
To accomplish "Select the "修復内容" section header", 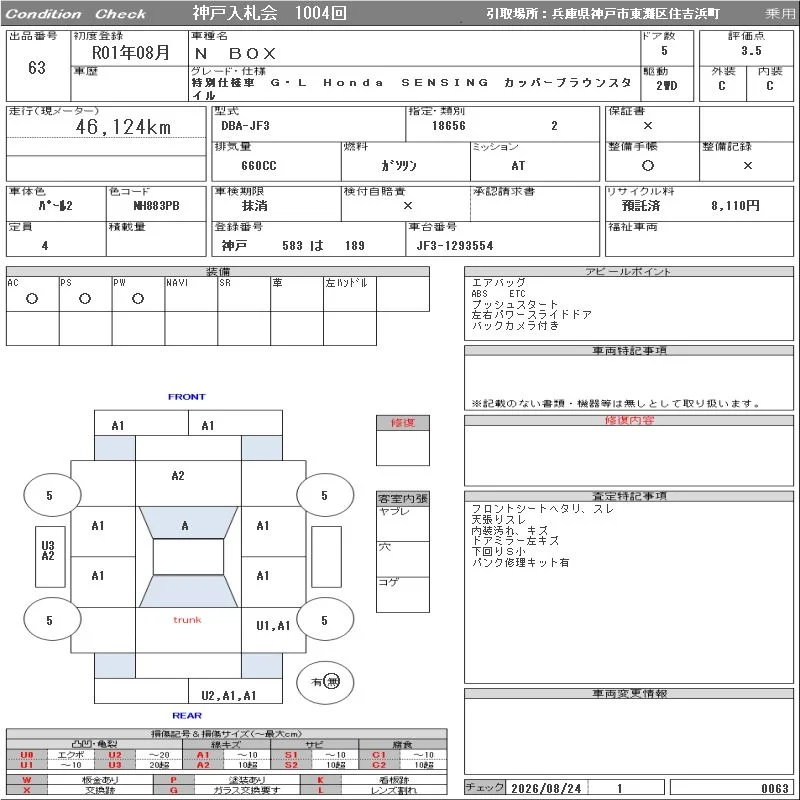I will (x=629, y=420).
